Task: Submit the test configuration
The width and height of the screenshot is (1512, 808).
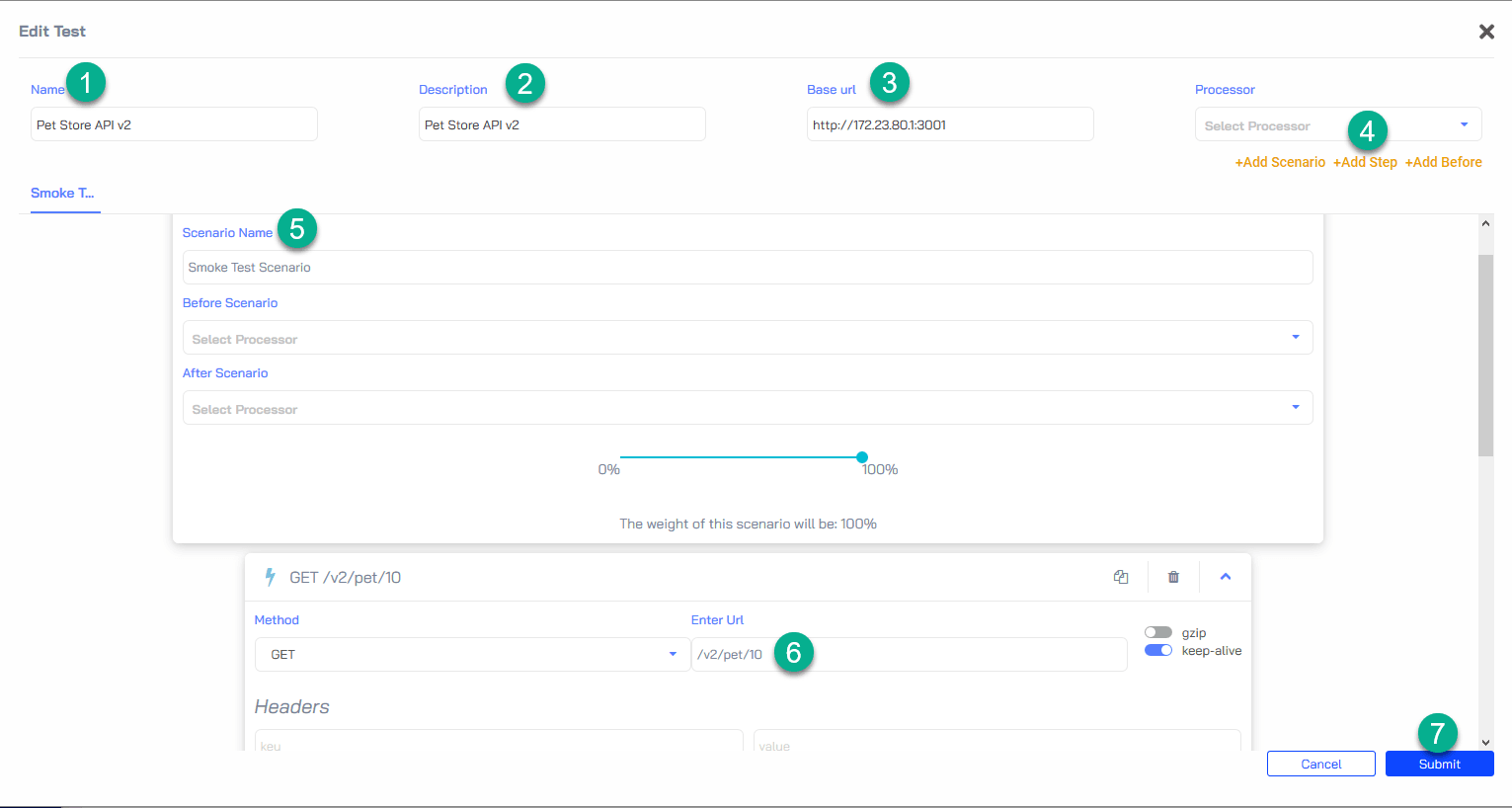Action: point(1438,763)
